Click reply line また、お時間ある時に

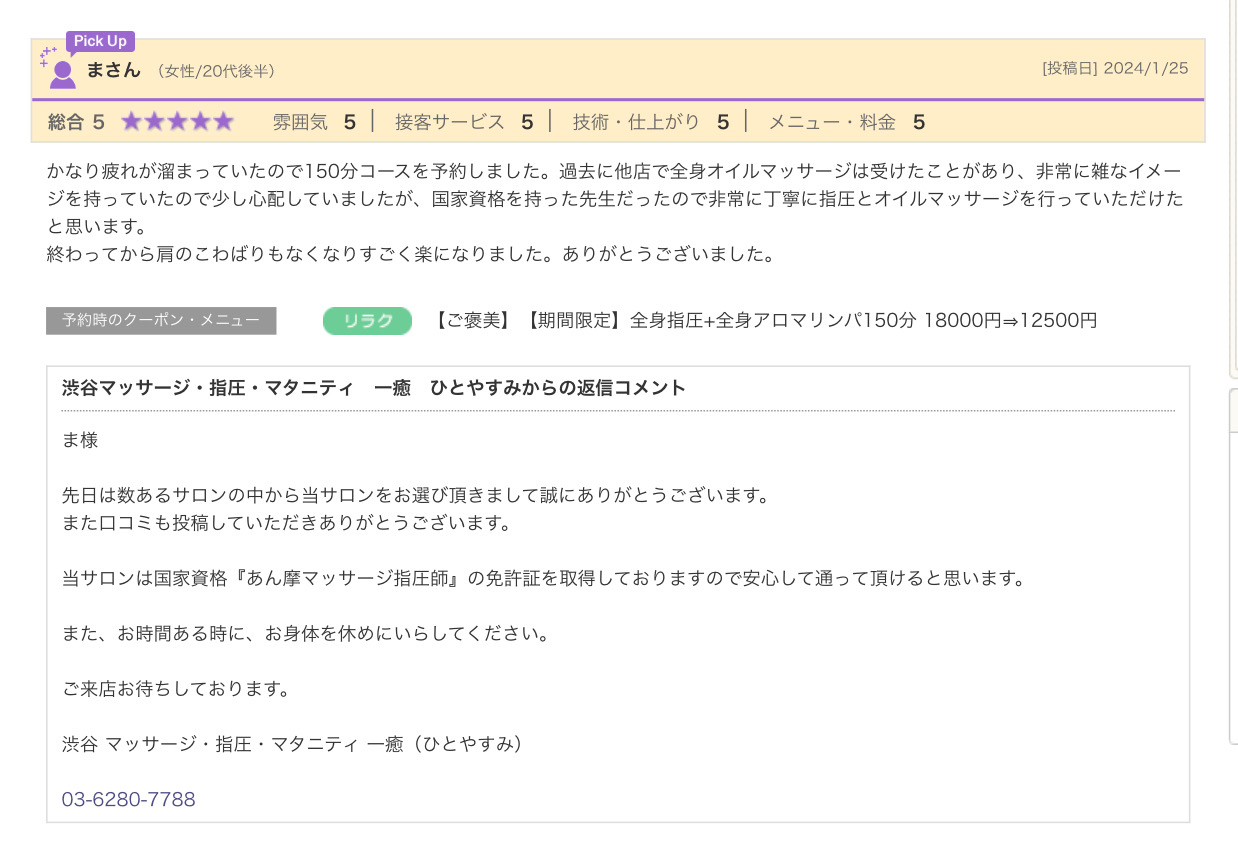coord(306,634)
